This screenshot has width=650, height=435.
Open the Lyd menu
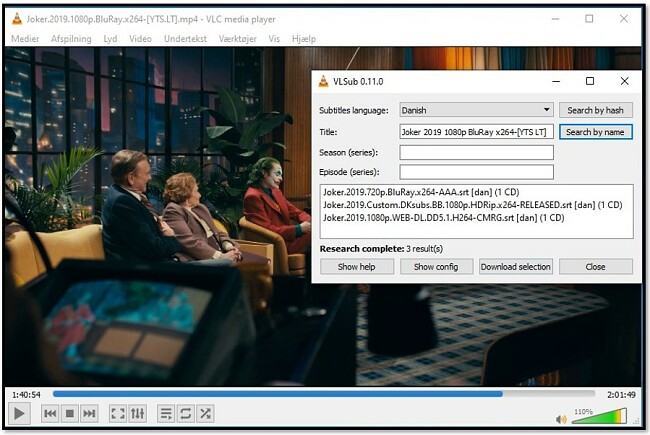[x=110, y=39]
